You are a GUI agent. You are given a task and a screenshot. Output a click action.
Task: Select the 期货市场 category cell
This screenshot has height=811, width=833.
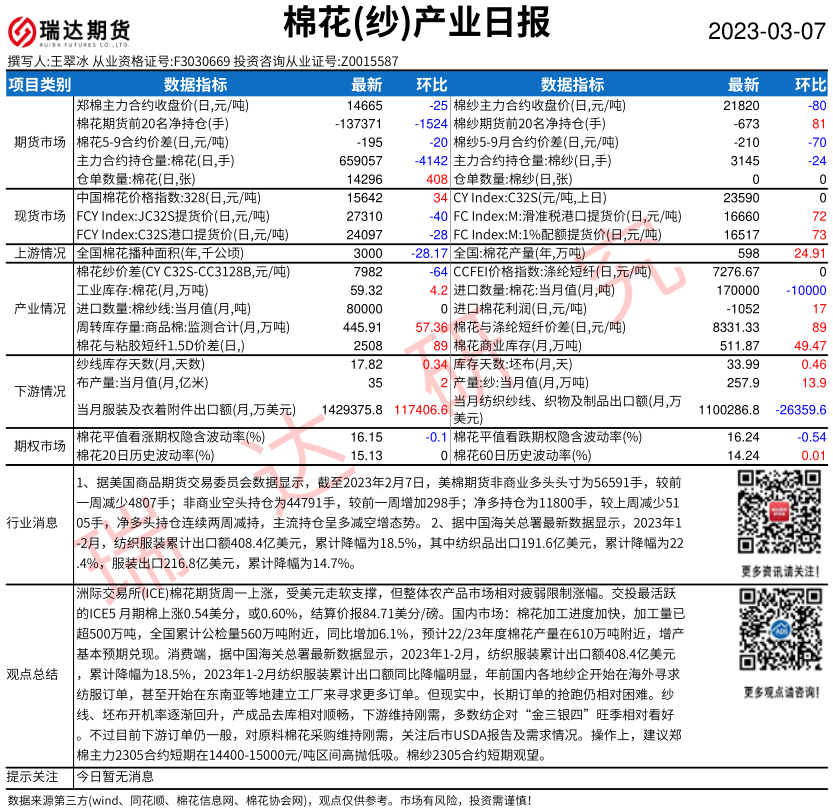coord(39,141)
